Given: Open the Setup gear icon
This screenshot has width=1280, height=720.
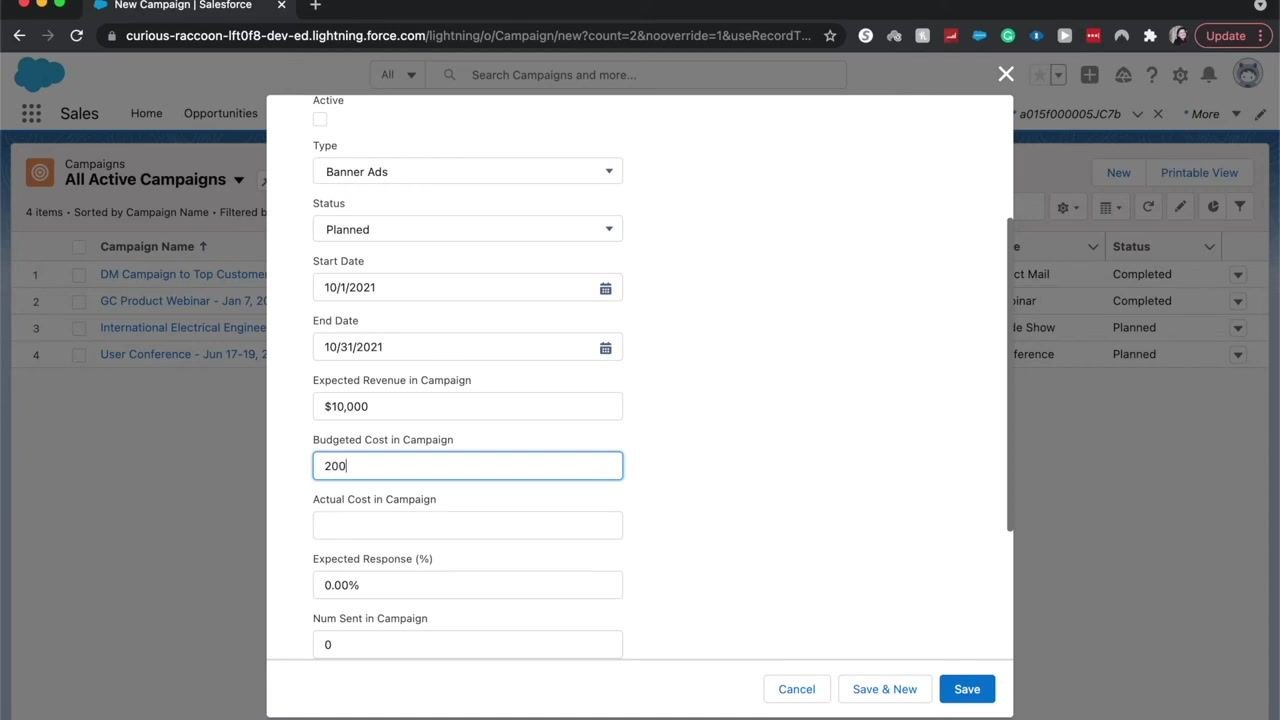Looking at the screenshot, I should click(x=1180, y=75).
